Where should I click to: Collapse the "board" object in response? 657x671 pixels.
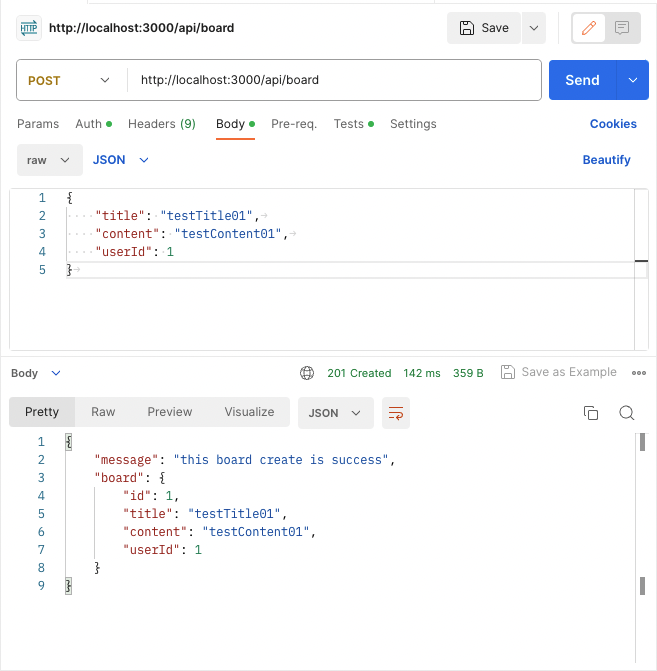coord(130,478)
